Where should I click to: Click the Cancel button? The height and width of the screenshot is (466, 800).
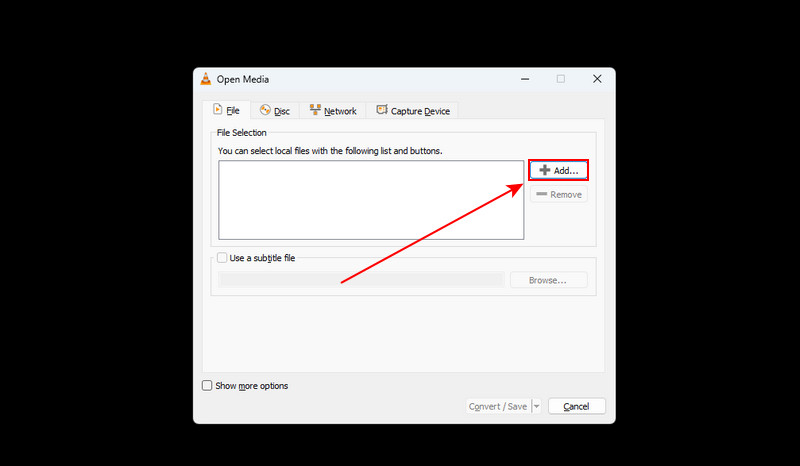pyautogui.click(x=577, y=406)
